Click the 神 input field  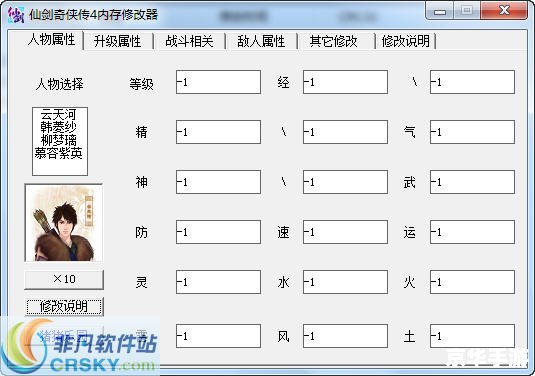tap(218, 182)
